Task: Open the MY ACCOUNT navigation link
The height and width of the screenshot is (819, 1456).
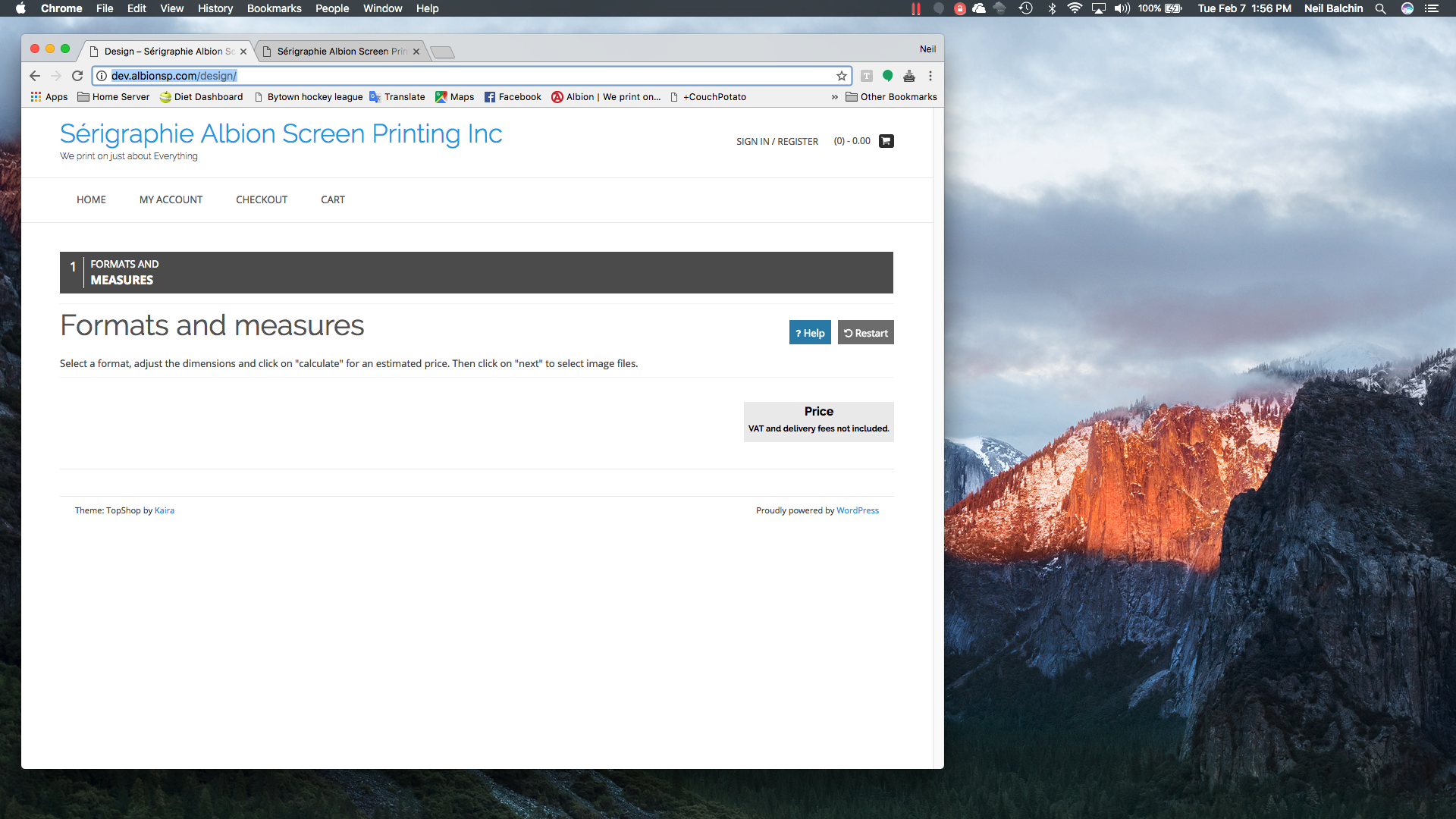Action: click(x=171, y=199)
